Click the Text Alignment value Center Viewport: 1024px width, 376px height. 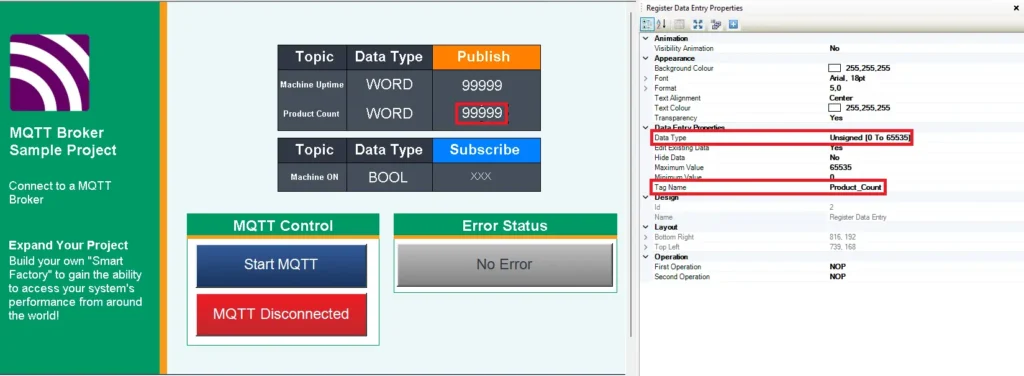pyautogui.click(x=840, y=98)
